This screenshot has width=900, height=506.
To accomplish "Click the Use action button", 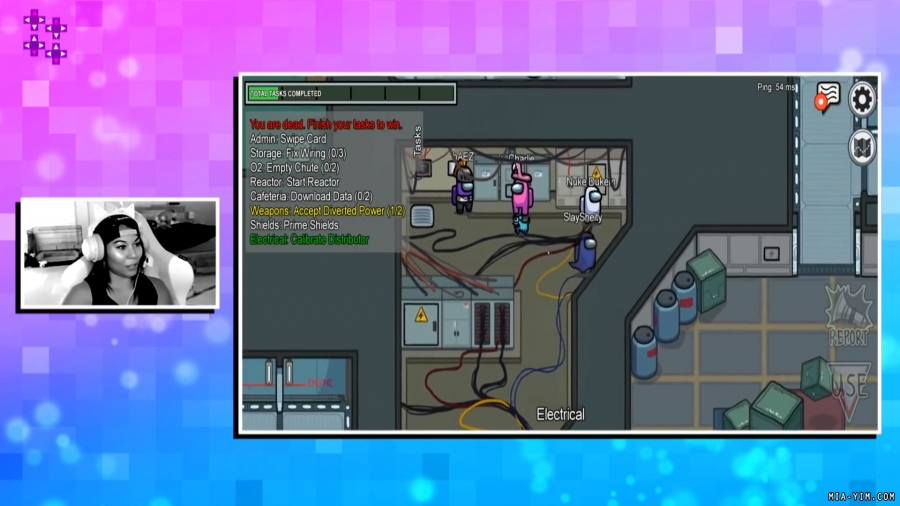I will tap(849, 391).
